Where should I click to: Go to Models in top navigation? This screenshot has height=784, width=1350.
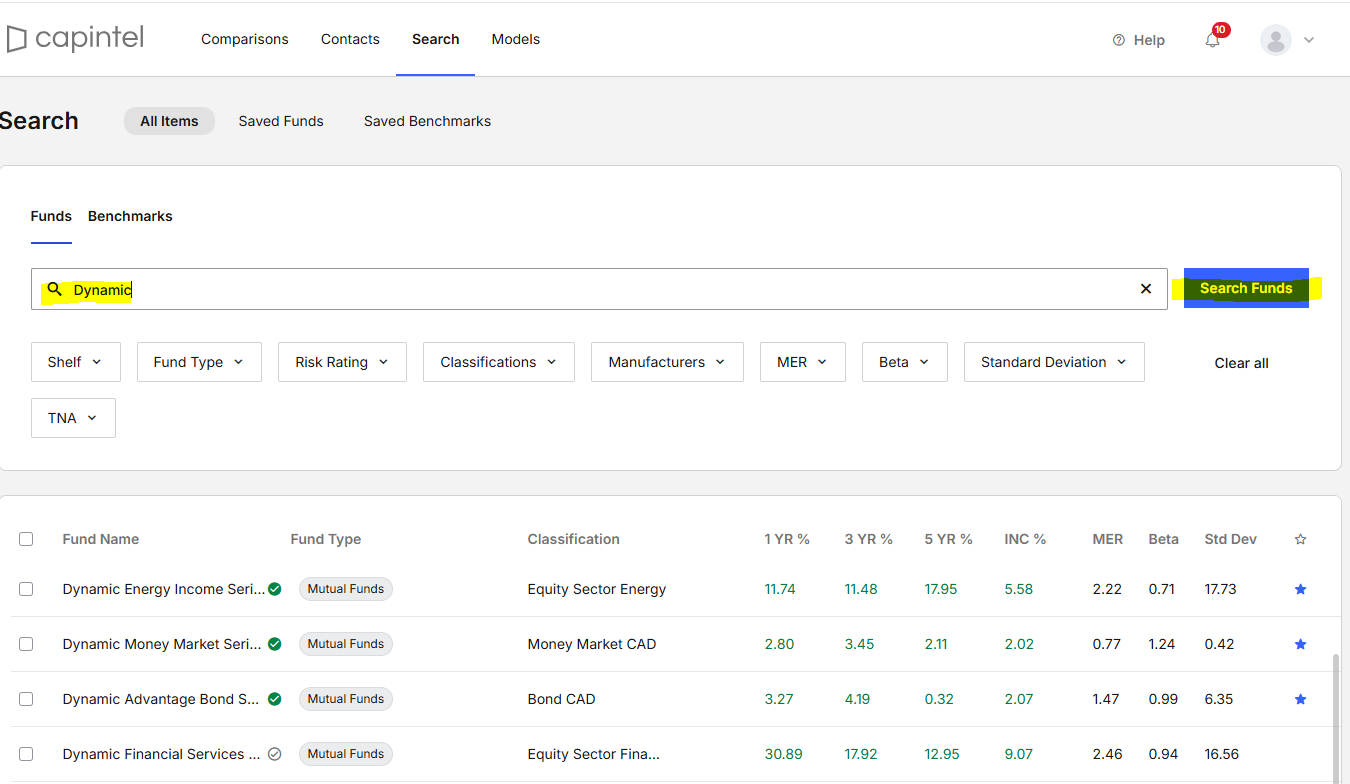tap(516, 39)
